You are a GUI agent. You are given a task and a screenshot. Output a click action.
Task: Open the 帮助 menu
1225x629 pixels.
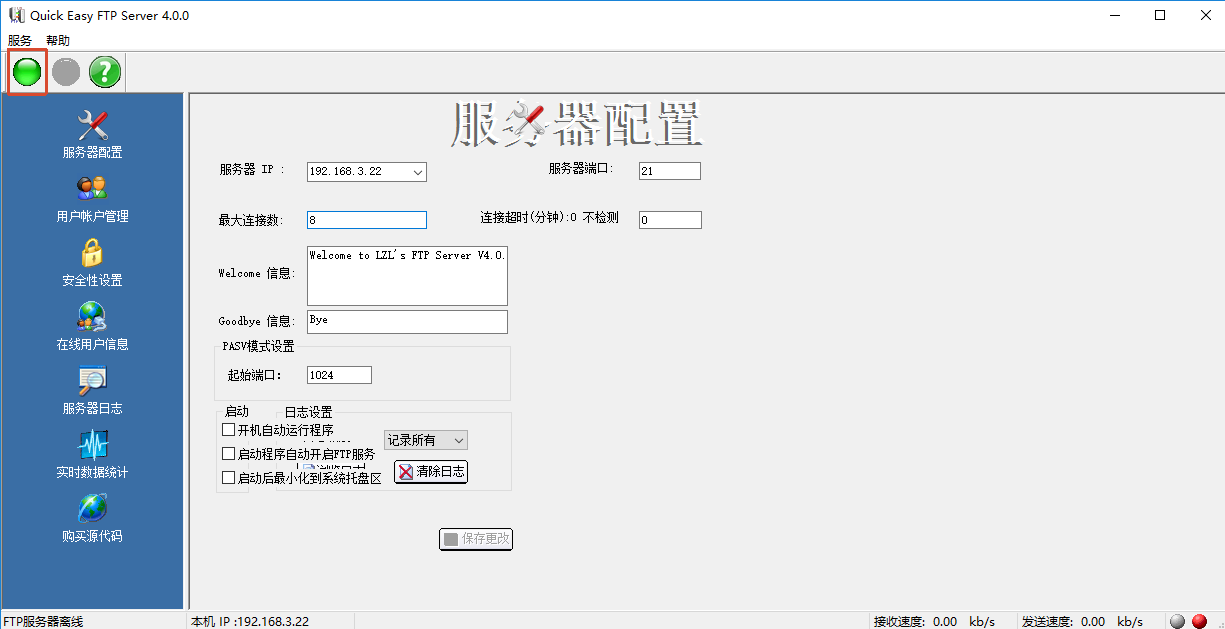(58, 41)
